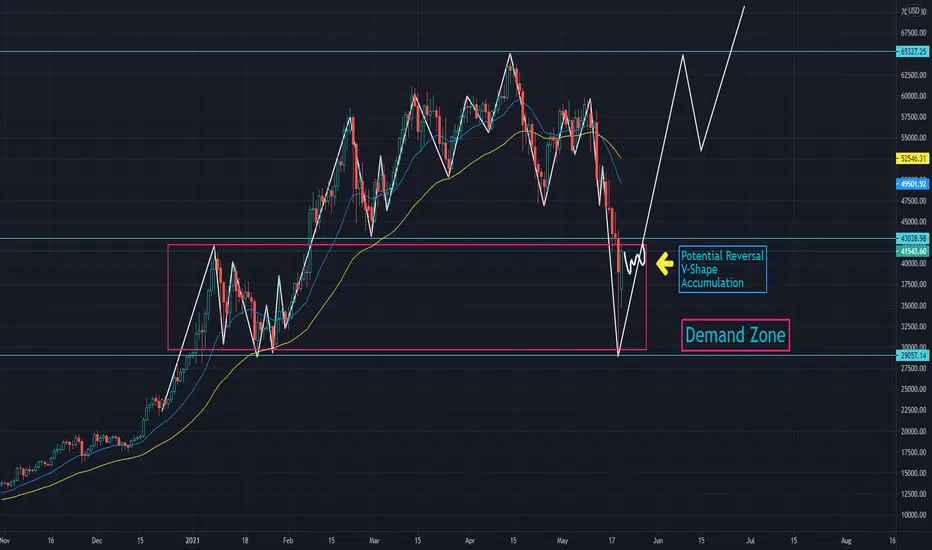The image size is (932, 550).
Task: Click the 37500.00 price axis value
Action: coord(913,284)
